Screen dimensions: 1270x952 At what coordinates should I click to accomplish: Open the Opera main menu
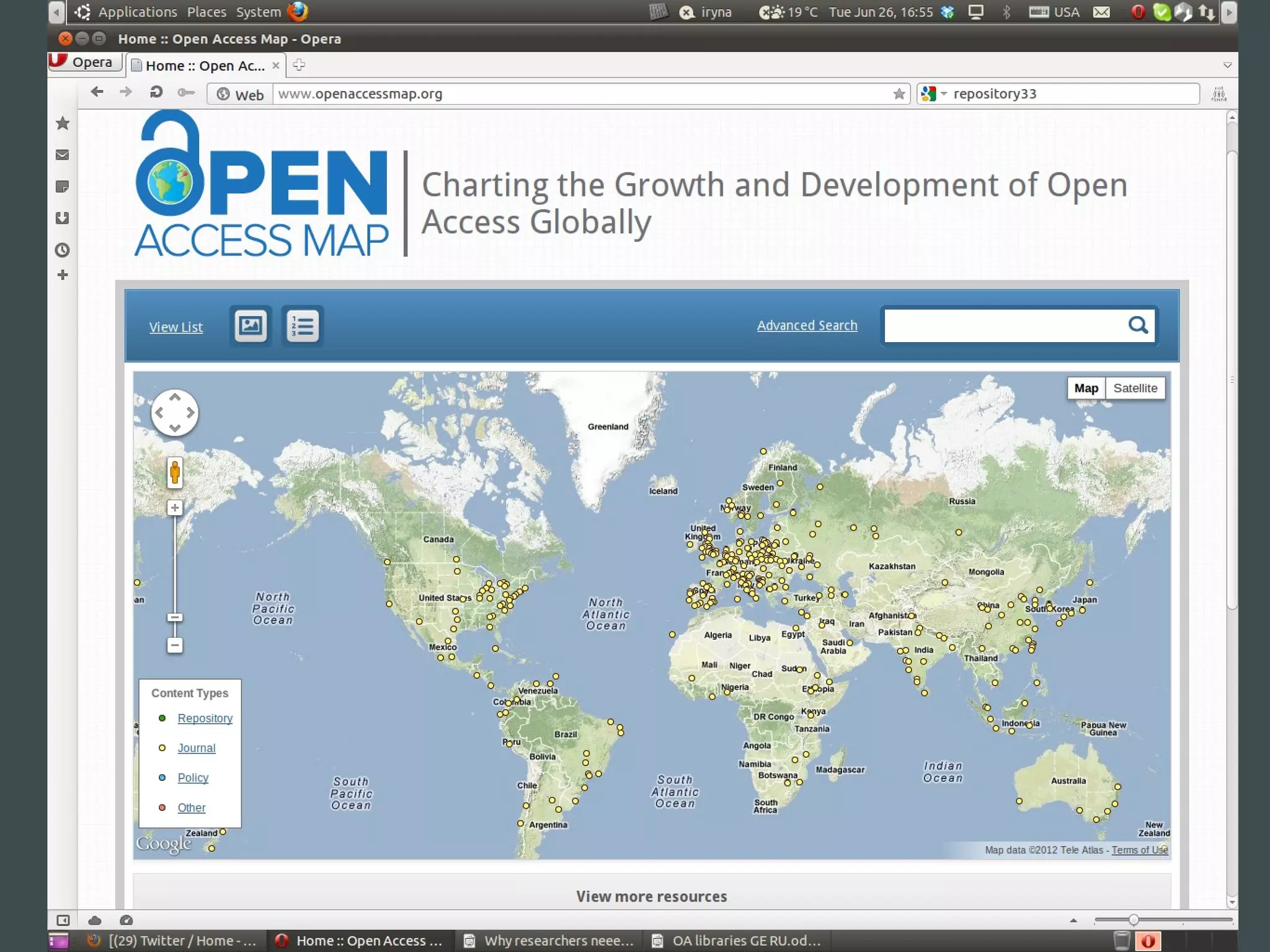click(x=84, y=62)
